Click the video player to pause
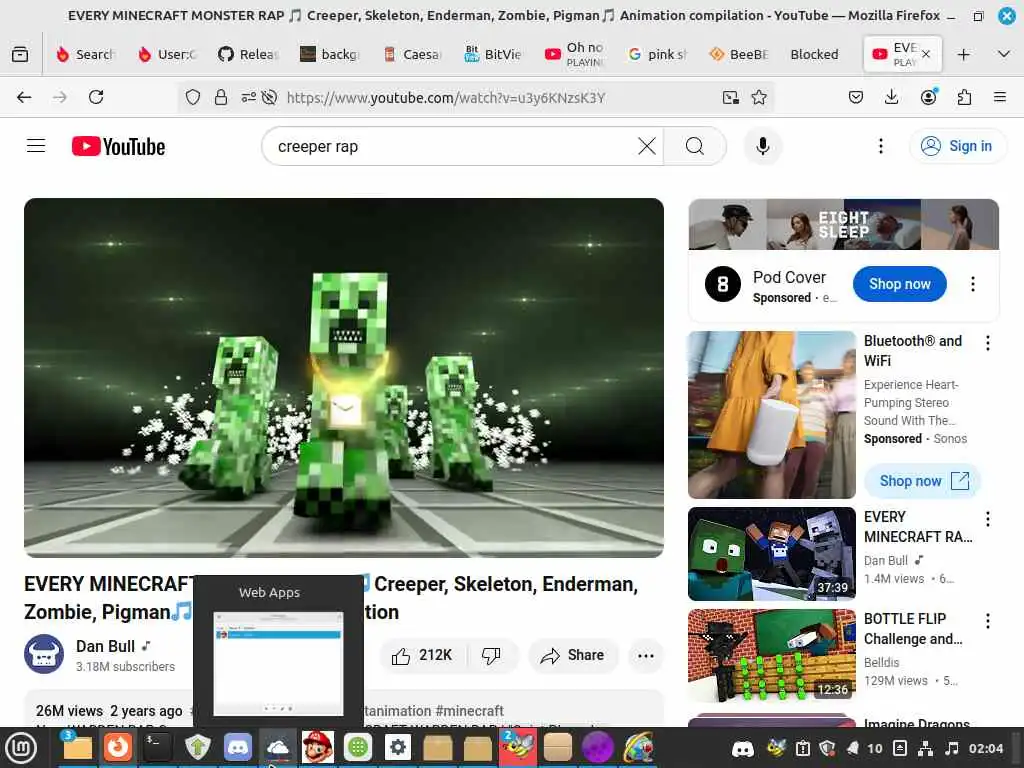The height and width of the screenshot is (768, 1024). [344, 377]
